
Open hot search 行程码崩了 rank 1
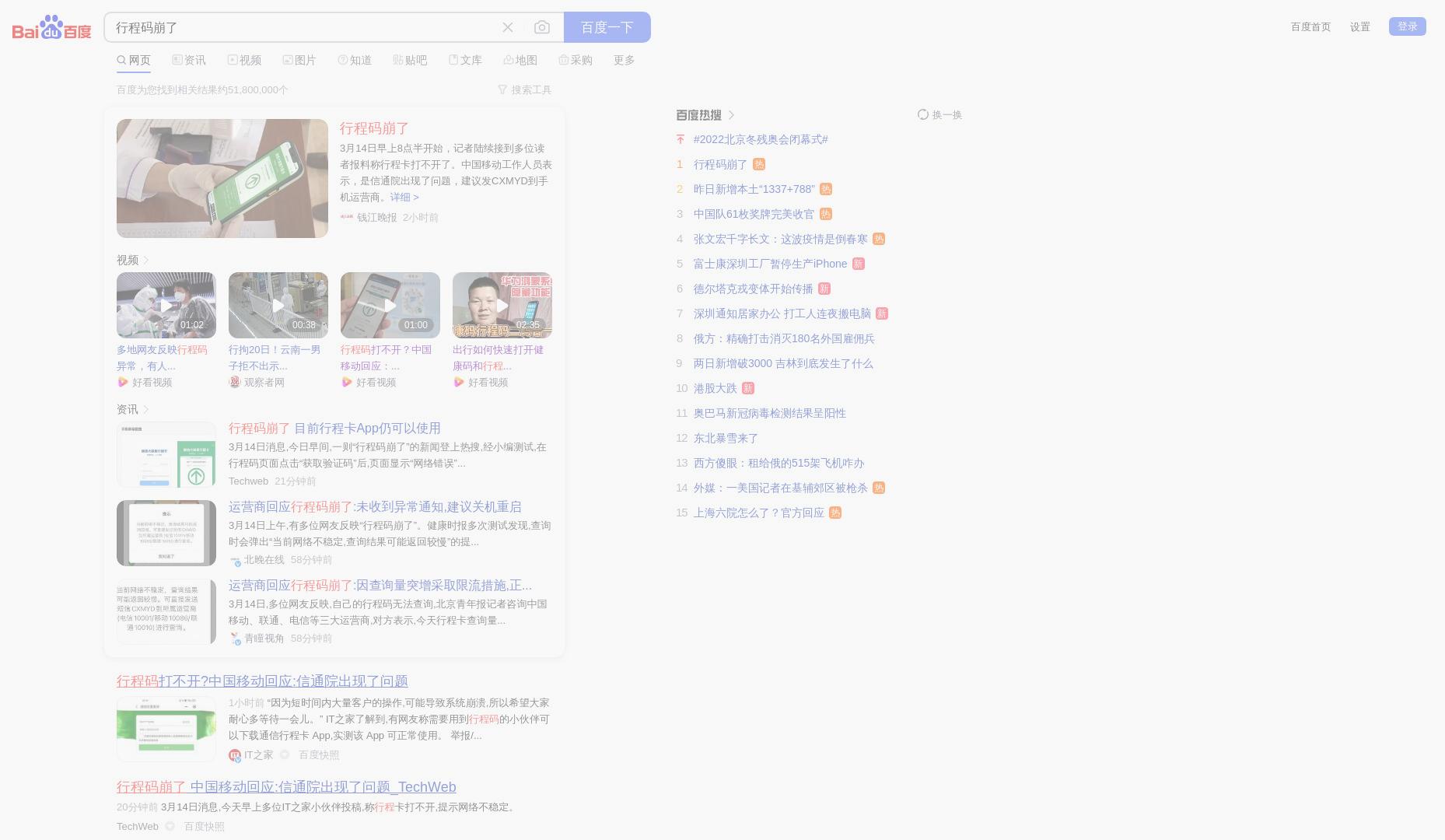pos(720,164)
